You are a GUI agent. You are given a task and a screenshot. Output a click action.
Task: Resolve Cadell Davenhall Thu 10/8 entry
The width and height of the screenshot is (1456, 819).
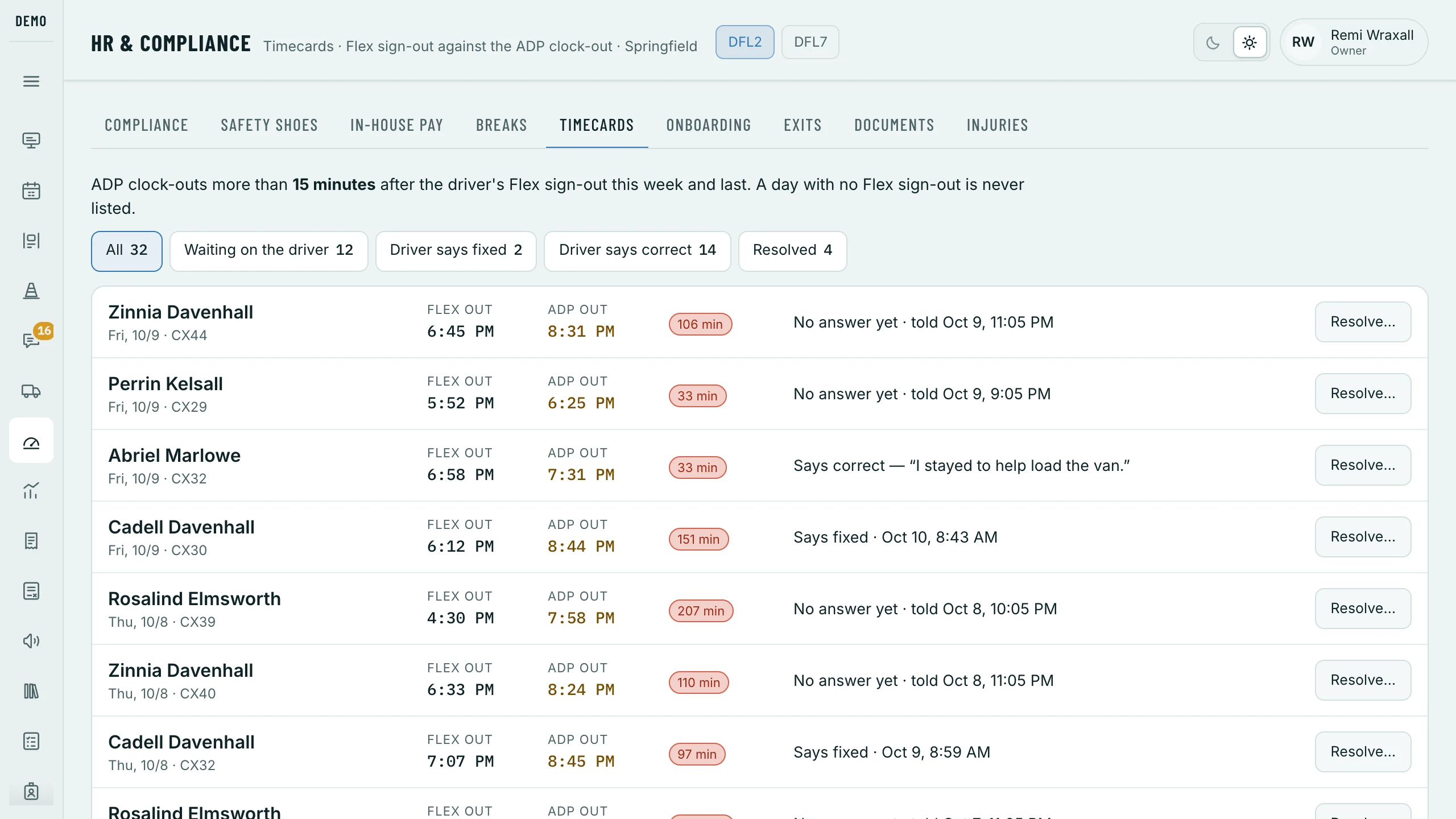pos(1363,752)
